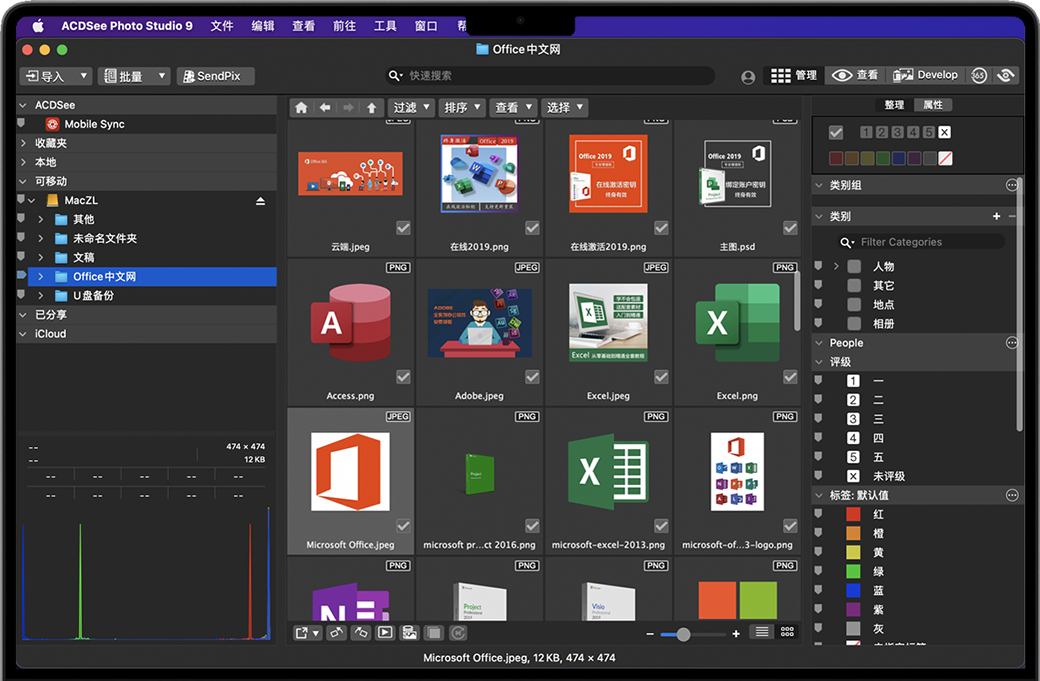Screen dimensions: 1040x681
Task: Open the 工具 menu in menu bar
Action: [x=385, y=26]
